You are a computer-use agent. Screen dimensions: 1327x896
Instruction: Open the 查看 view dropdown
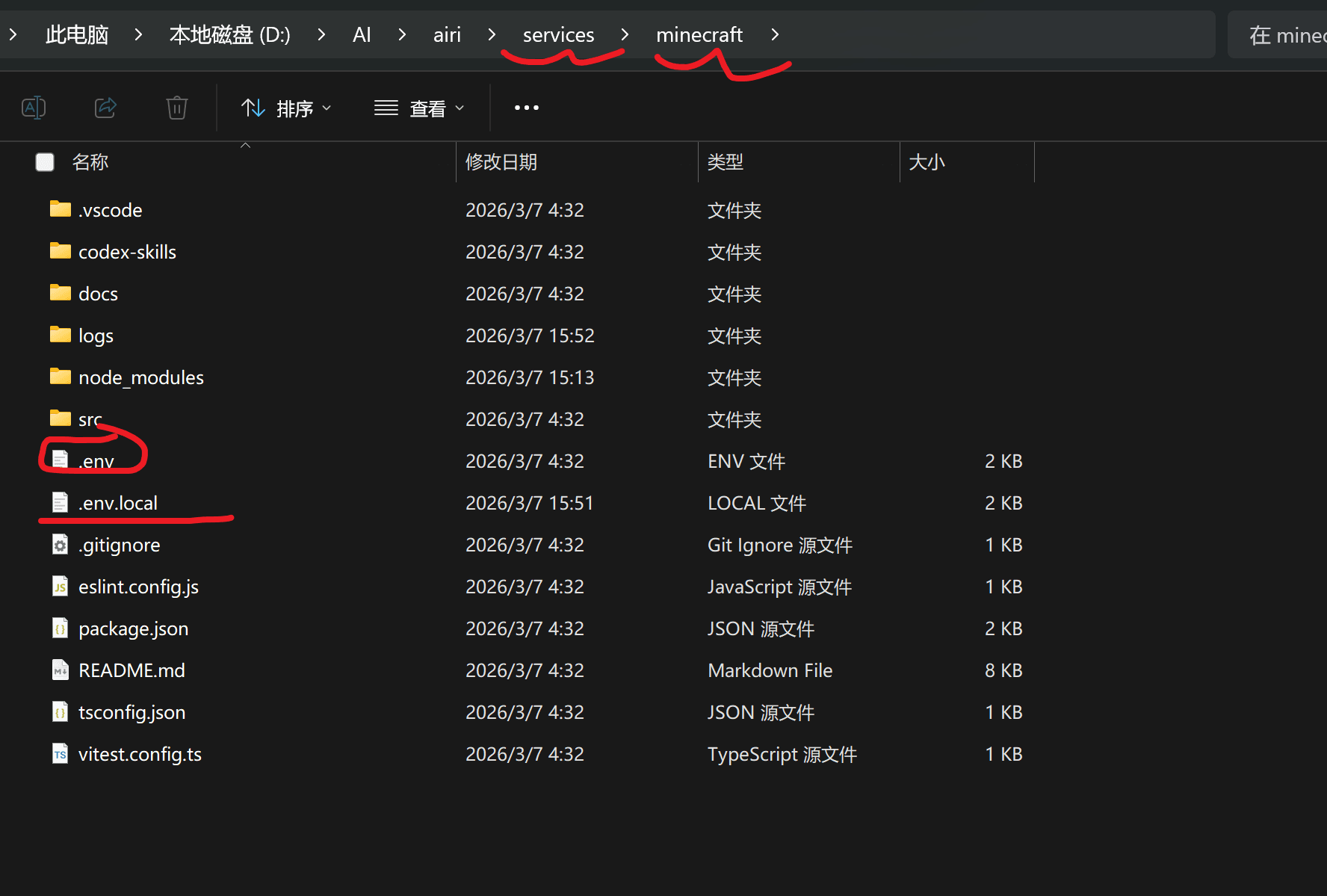click(419, 108)
